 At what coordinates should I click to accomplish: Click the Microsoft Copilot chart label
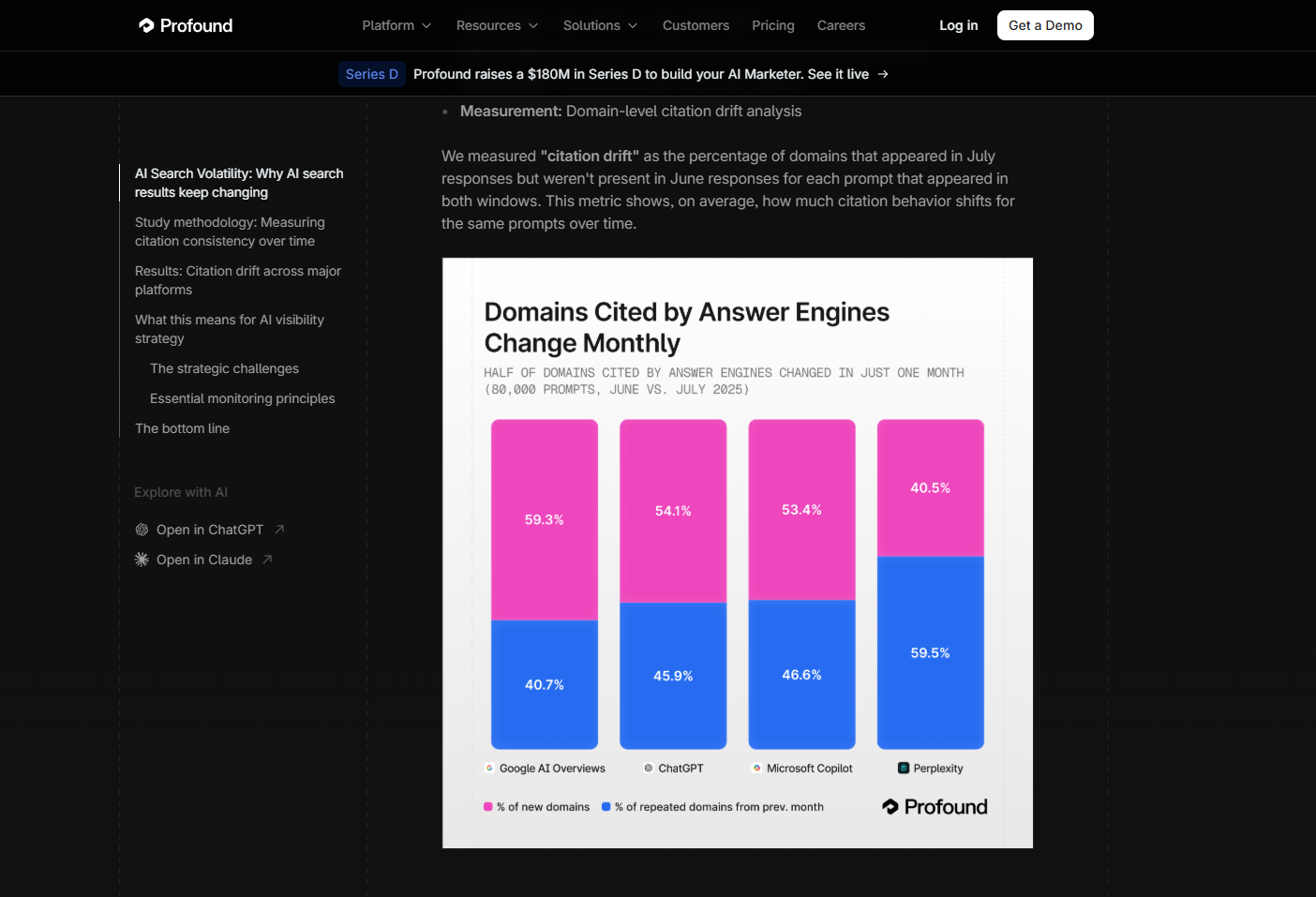810,769
